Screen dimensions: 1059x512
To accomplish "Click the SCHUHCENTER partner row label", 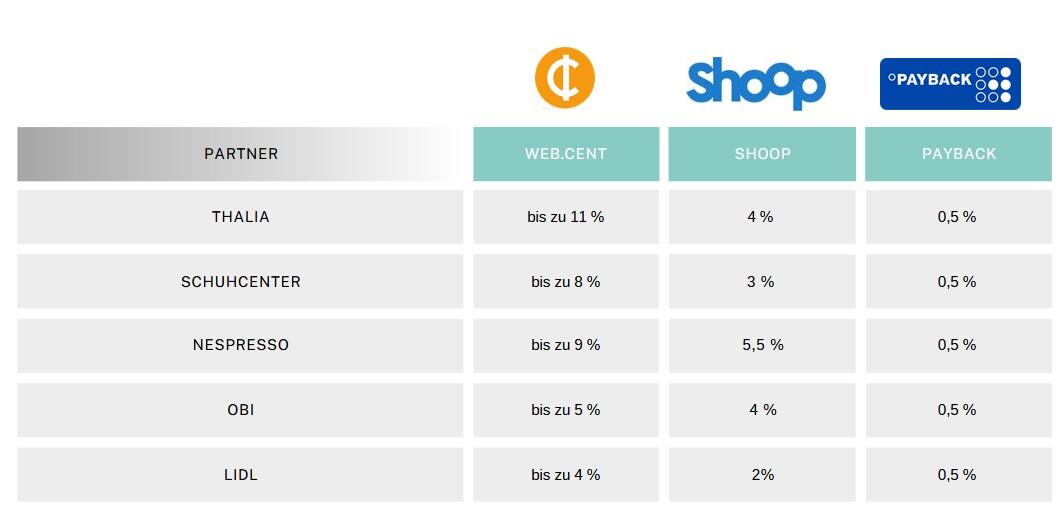I will (x=241, y=282).
